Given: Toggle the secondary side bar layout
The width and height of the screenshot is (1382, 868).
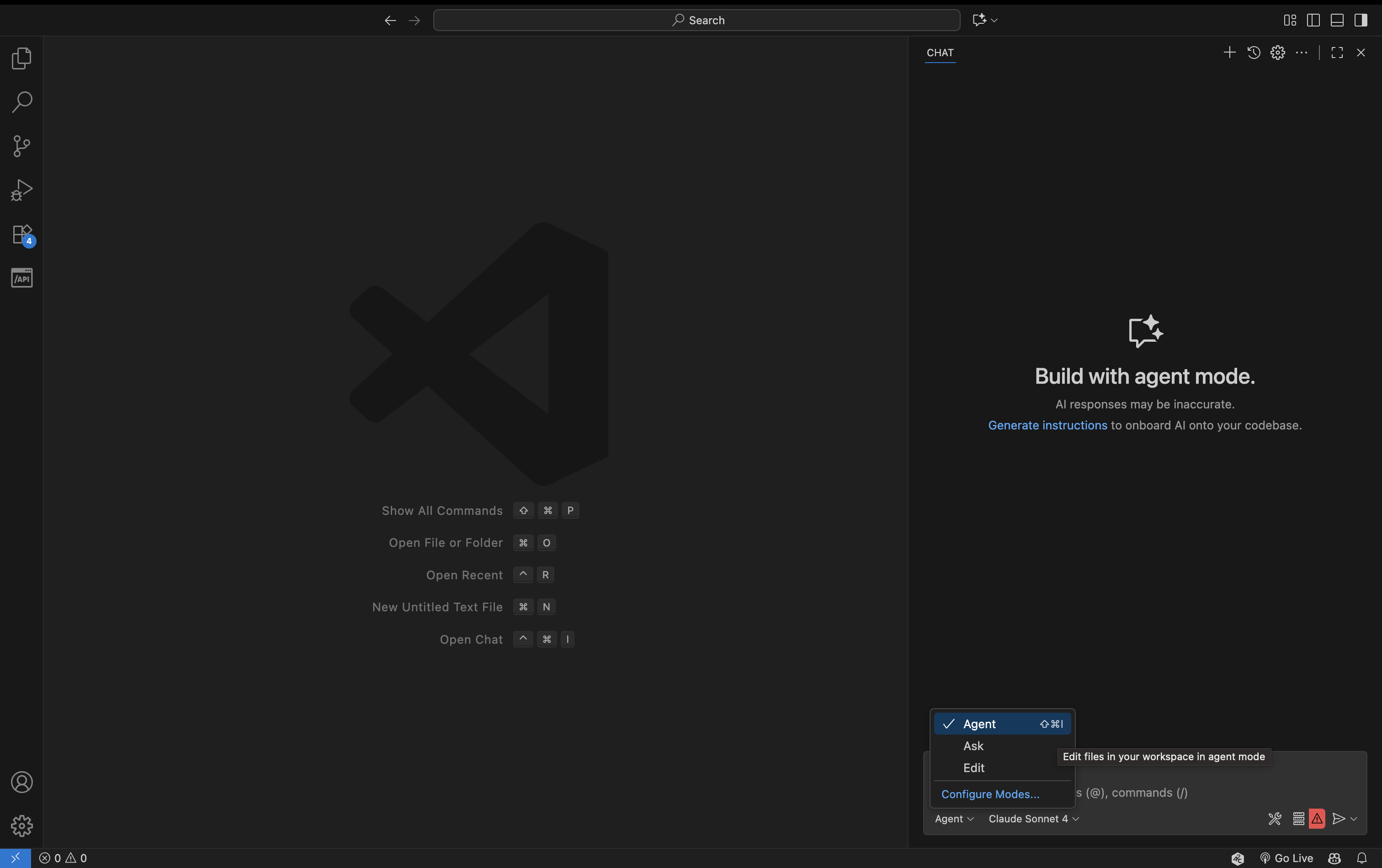Looking at the screenshot, I should tap(1360, 20).
